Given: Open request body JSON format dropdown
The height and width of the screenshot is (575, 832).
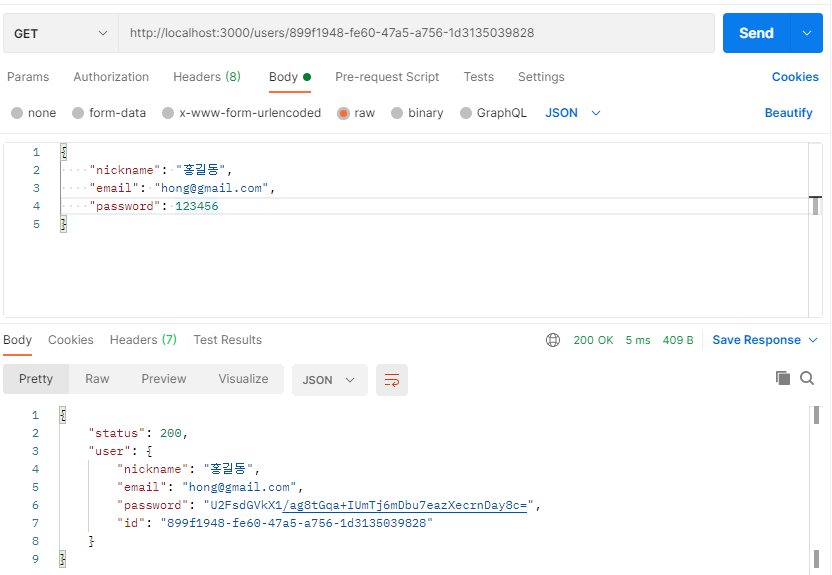Looking at the screenshot, I should [x=573, y=113].
